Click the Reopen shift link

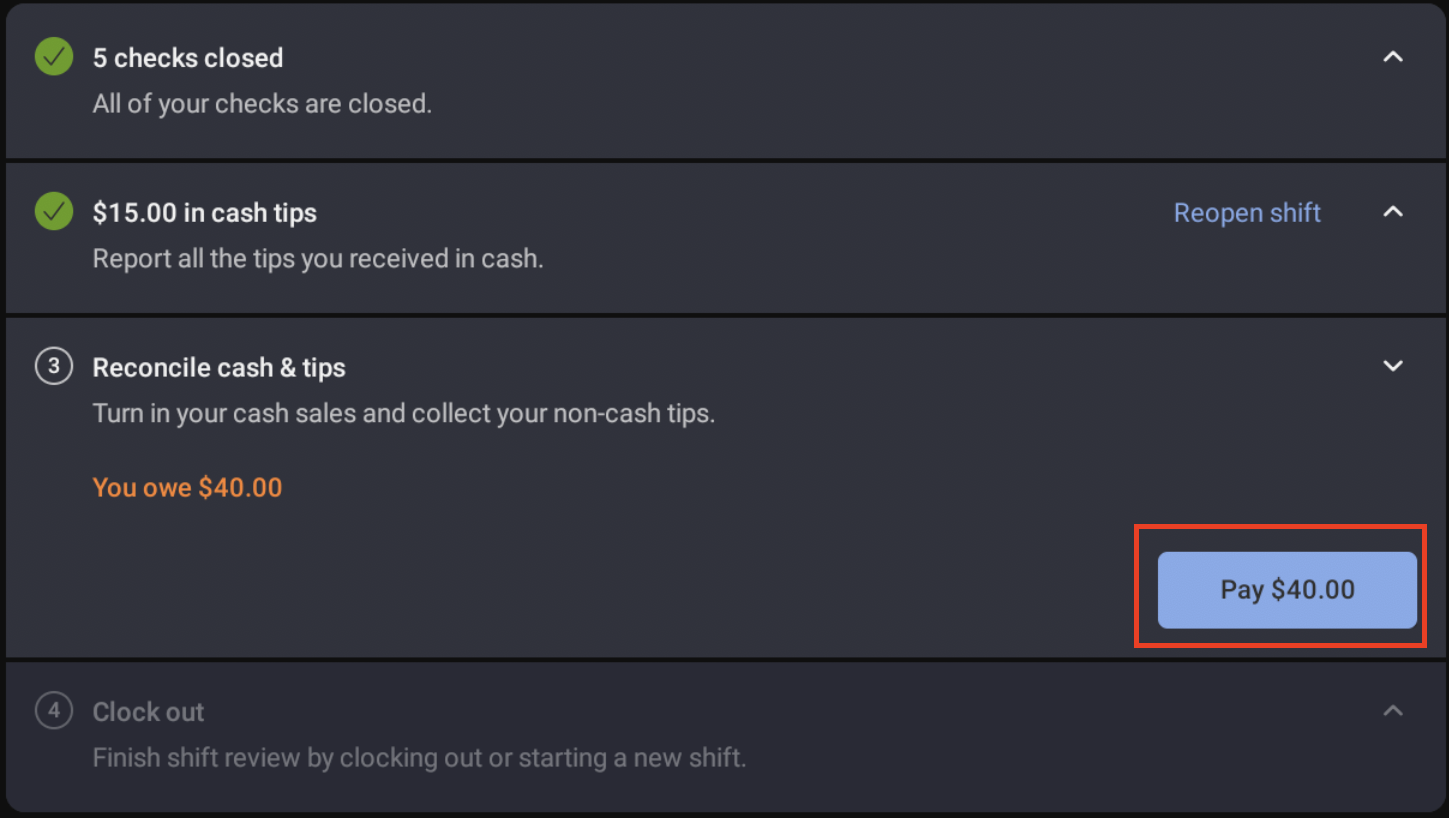click(x=1247, y=212)
